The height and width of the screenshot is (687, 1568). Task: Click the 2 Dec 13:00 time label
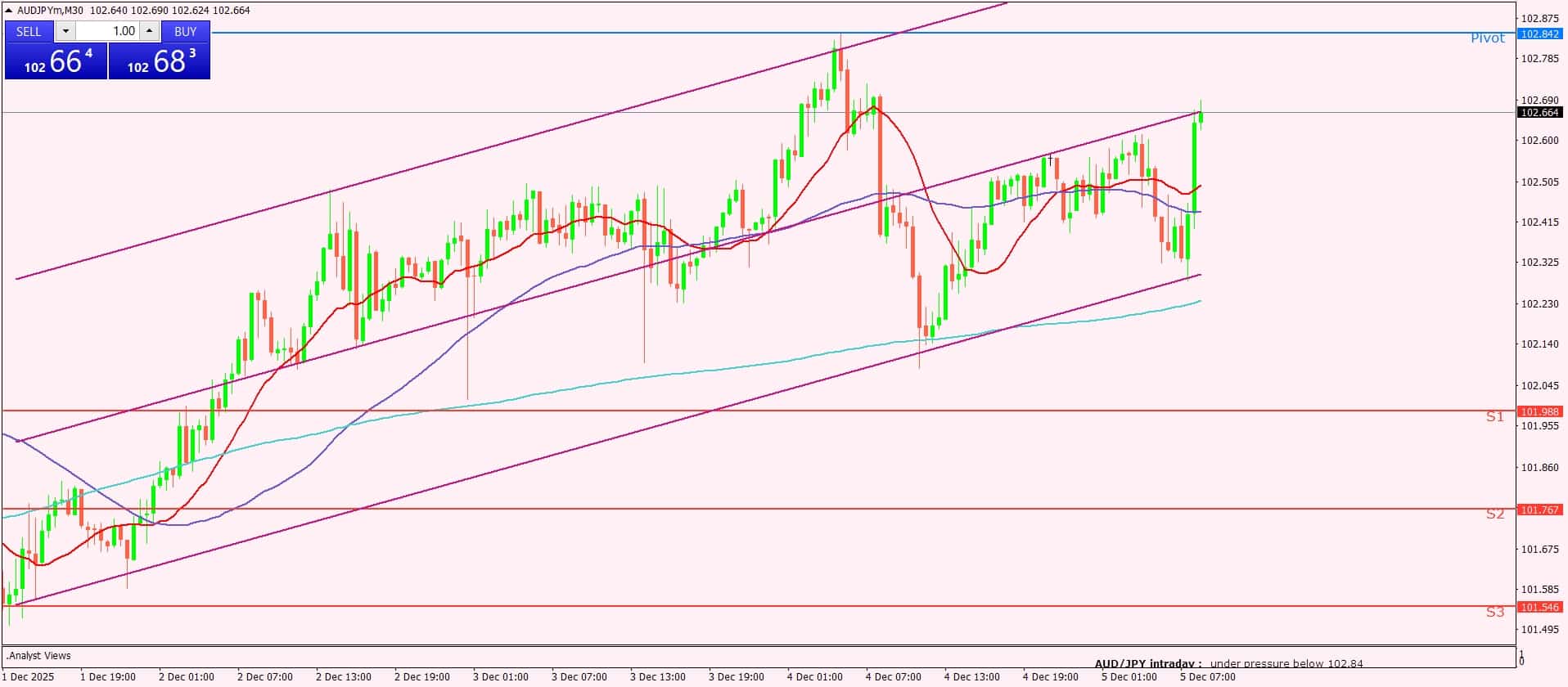click(344, 677)
